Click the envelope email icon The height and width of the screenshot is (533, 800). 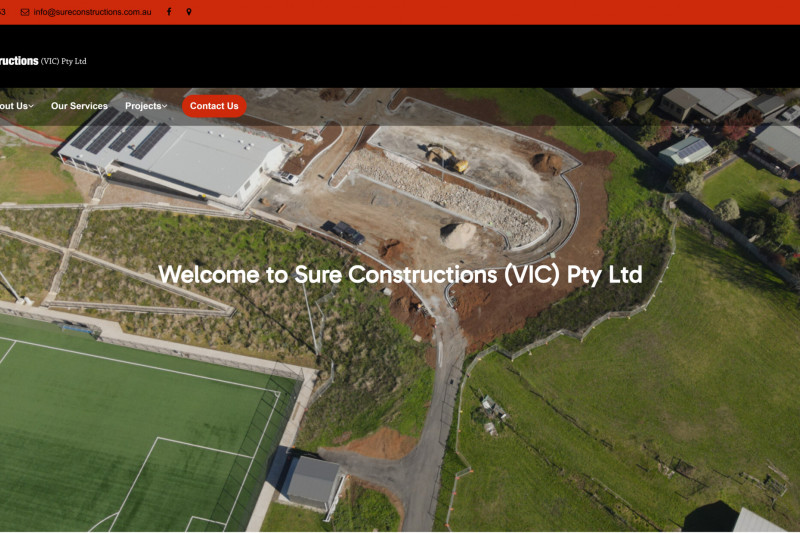point(24,12)
